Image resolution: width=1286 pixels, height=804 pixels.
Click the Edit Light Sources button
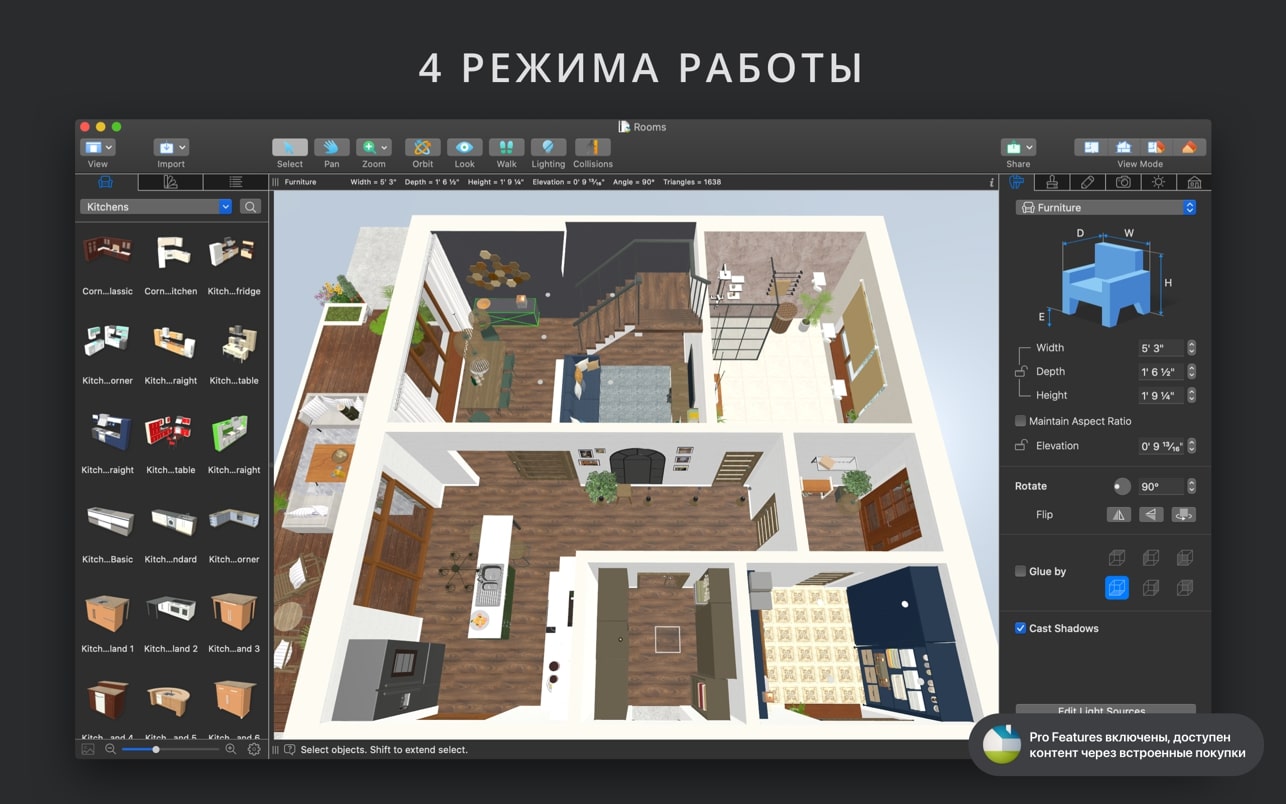pos(1104,710)
